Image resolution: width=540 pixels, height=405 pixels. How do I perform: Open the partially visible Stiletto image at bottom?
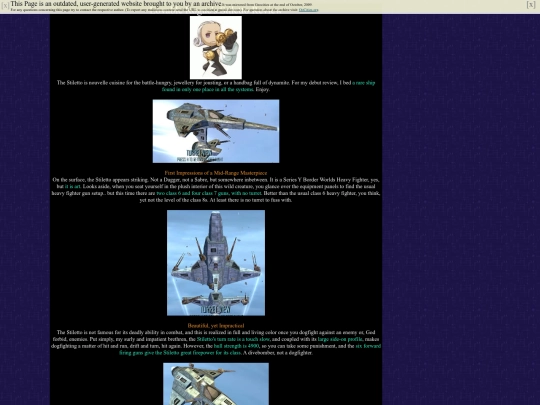pos(216,384)
